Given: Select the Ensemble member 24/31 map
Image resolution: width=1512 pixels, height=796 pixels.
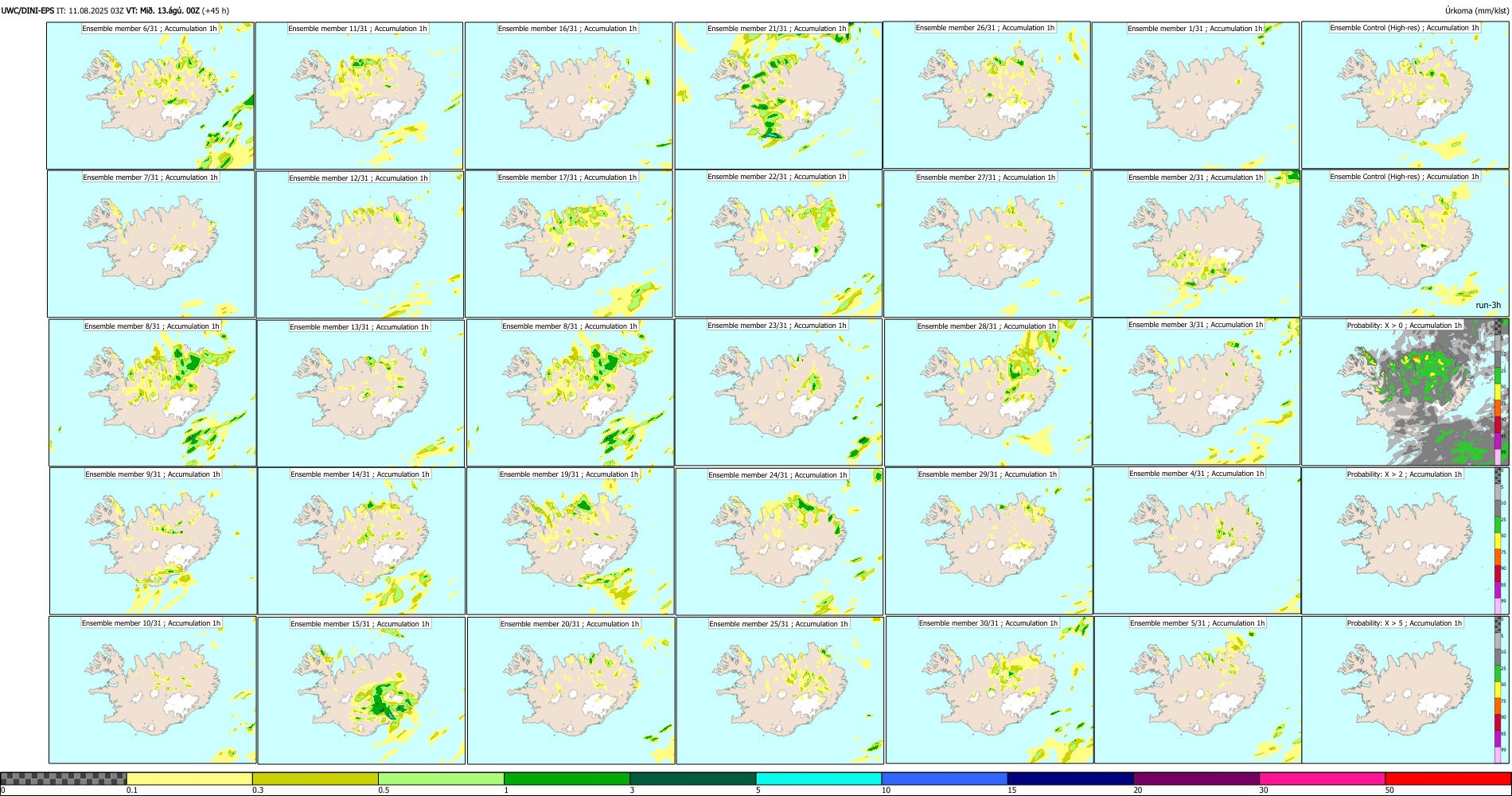Looking at the screenshot, I should click(779, 542).
